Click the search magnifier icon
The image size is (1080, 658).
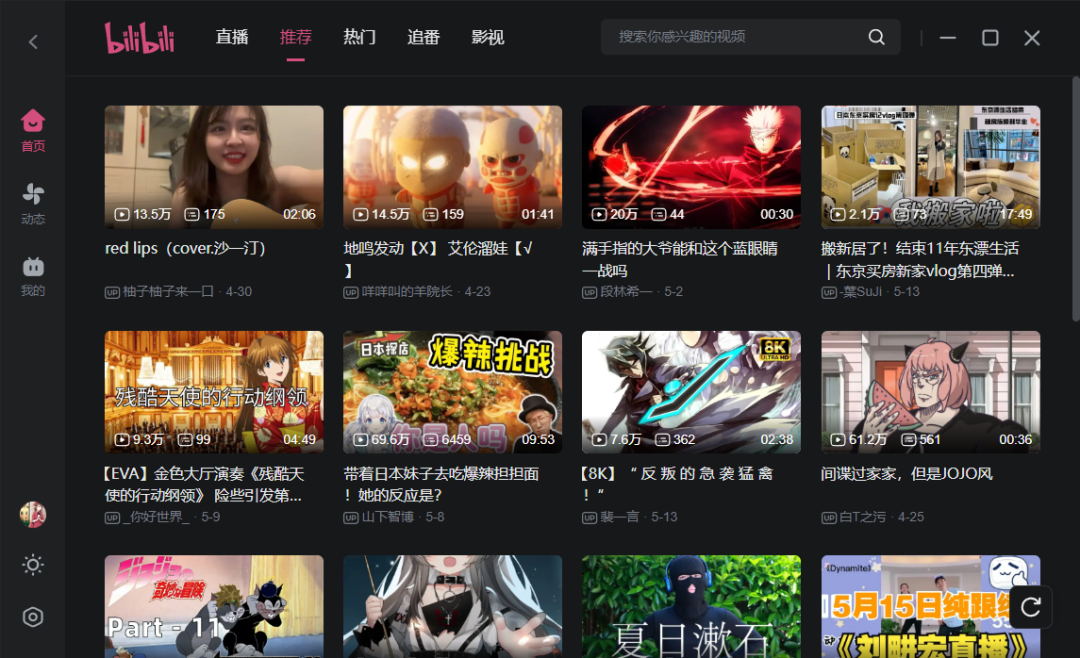pyautogui.click(x=876, y=37)
